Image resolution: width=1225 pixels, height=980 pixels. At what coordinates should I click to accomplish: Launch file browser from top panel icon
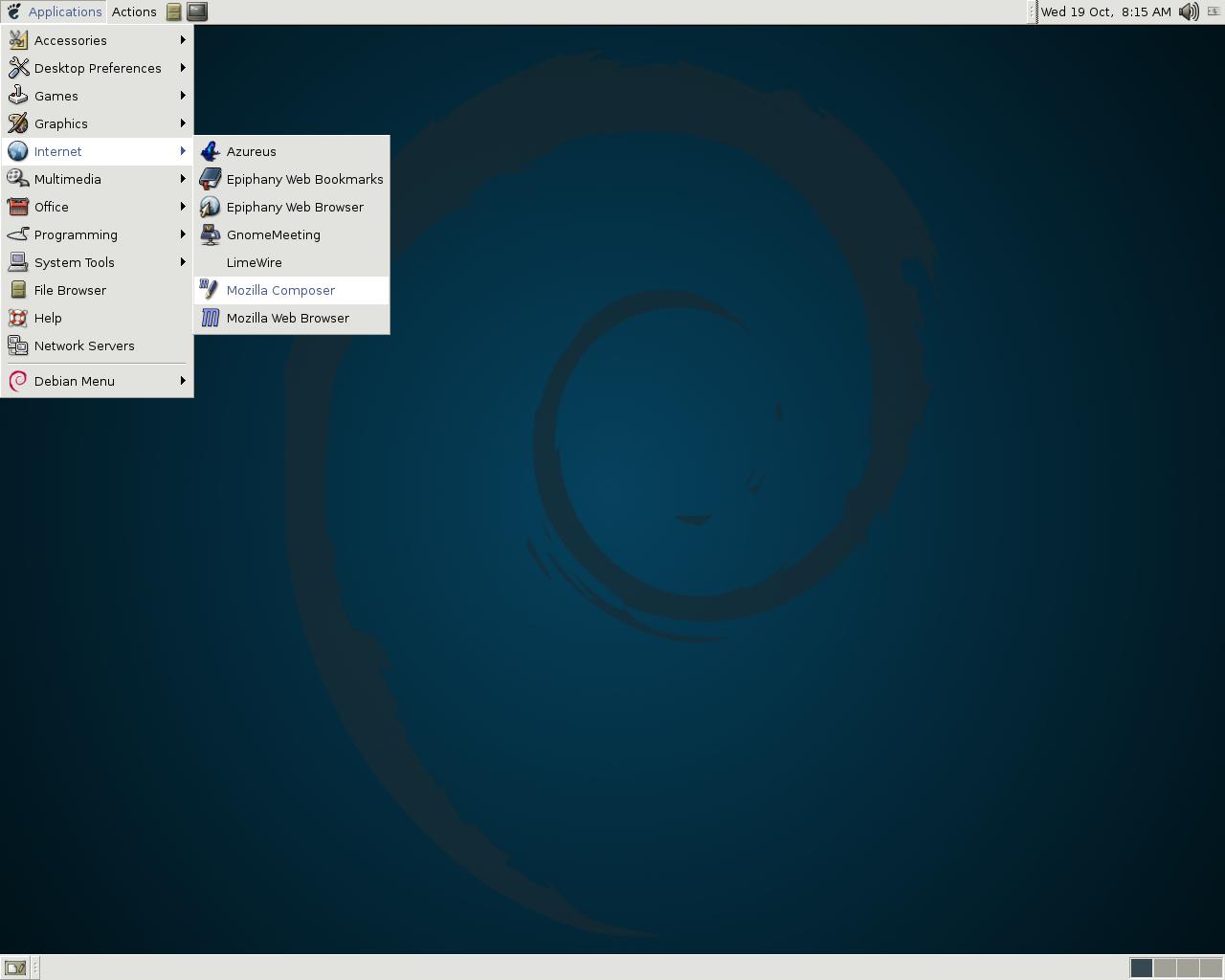174,11
